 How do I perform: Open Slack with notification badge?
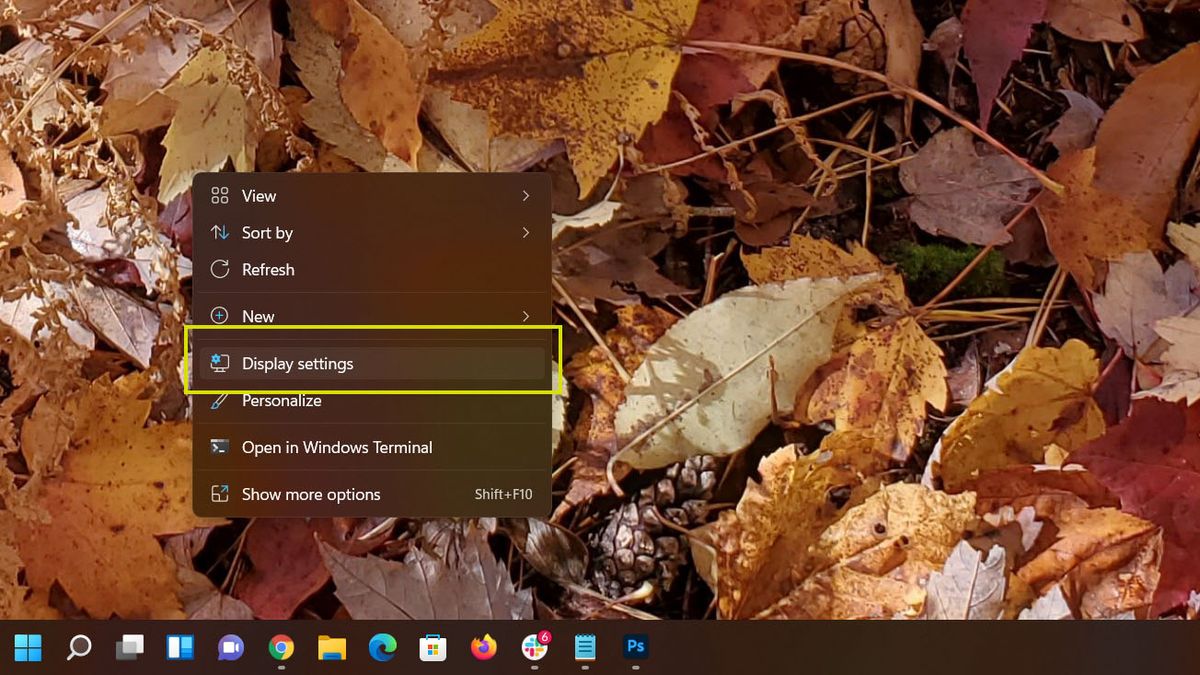[535, 647]
